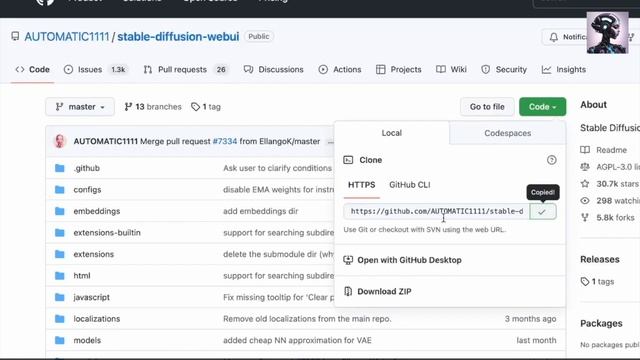640x360 pixels.
Task: Click the copy URL checkmark button
Action: 542,211
